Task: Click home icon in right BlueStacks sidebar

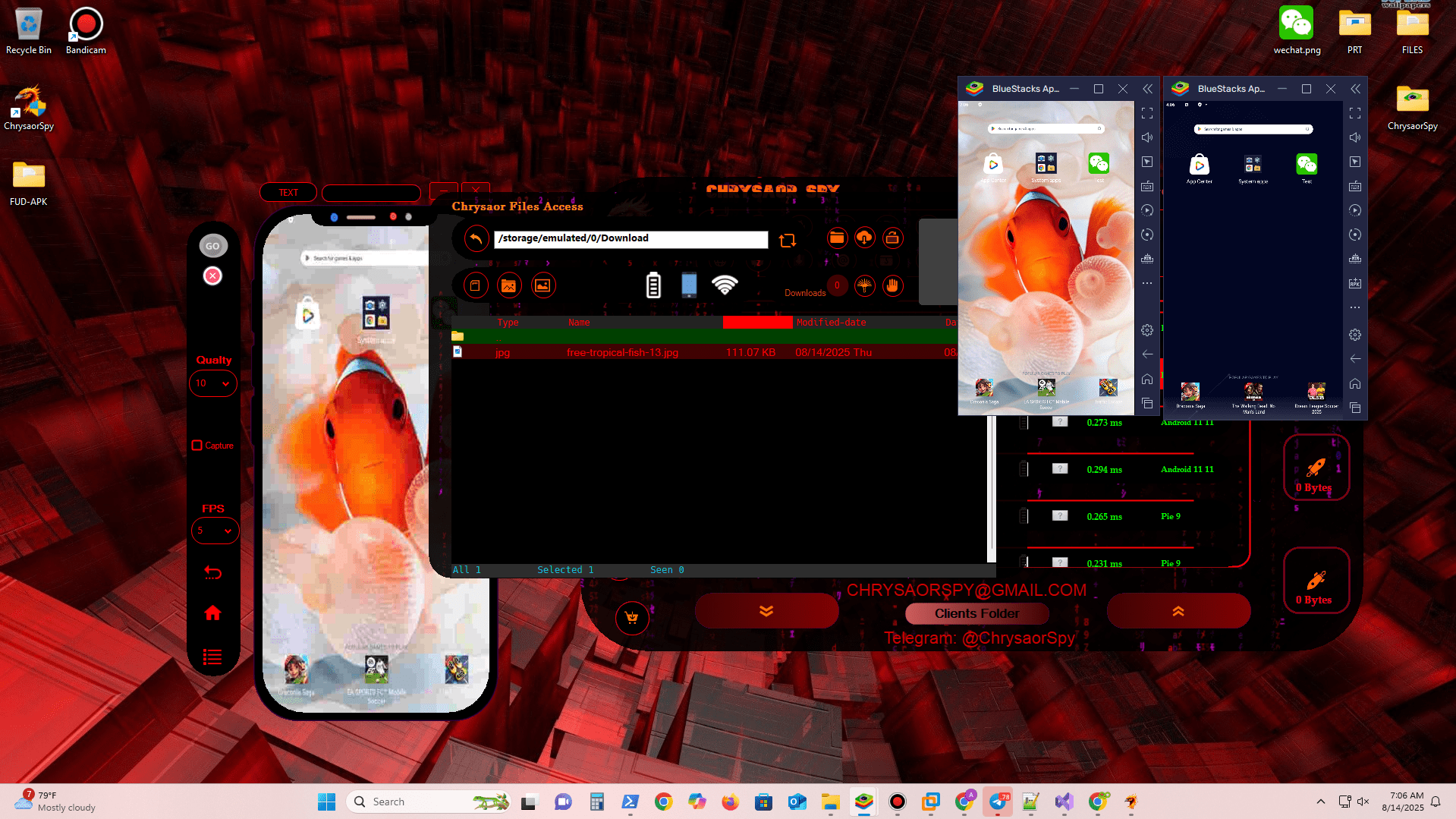Action: point(1355,383)
